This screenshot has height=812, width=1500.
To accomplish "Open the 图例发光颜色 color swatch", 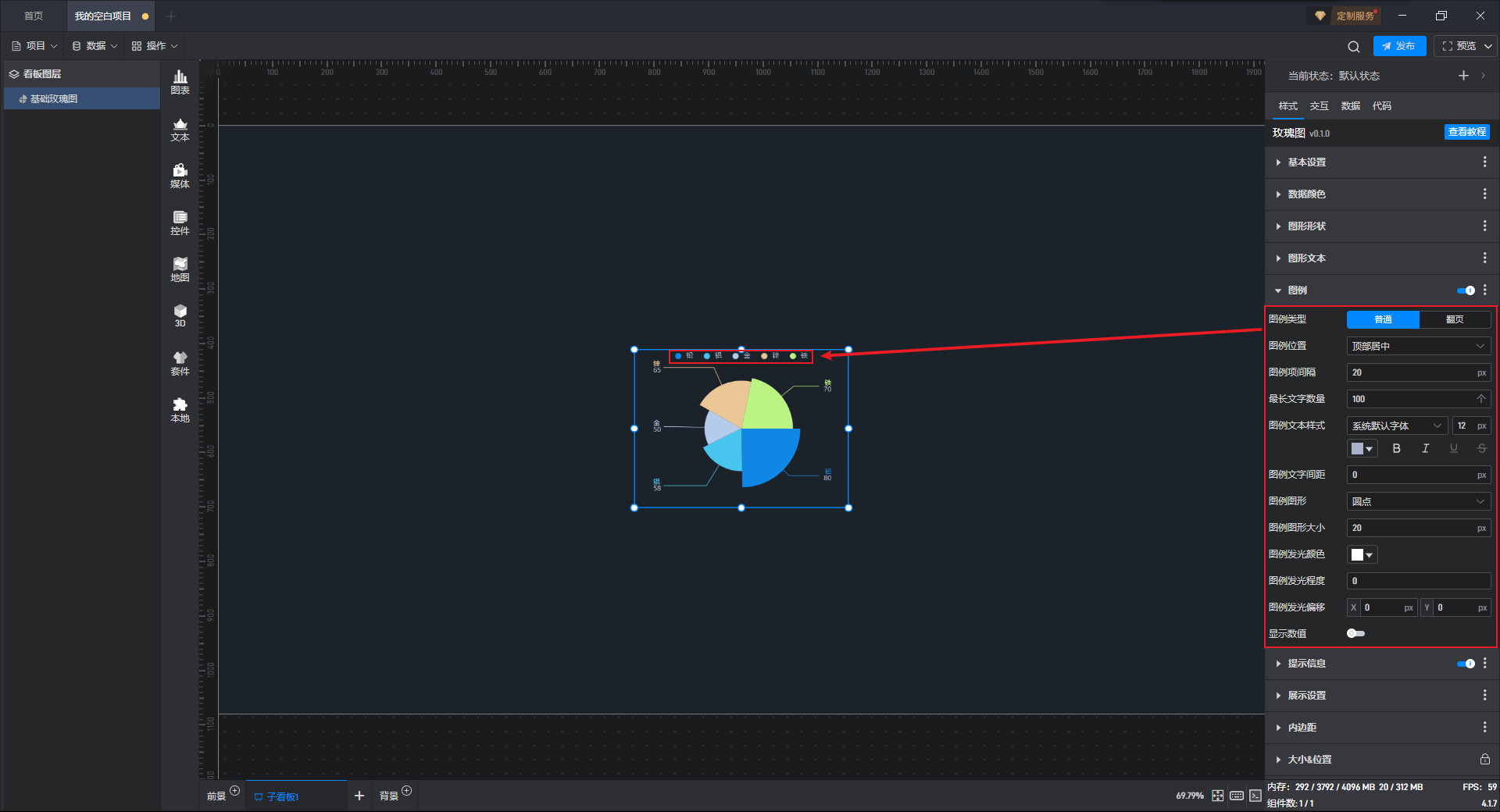I will pyautogui.click(x=1362, y=554).
